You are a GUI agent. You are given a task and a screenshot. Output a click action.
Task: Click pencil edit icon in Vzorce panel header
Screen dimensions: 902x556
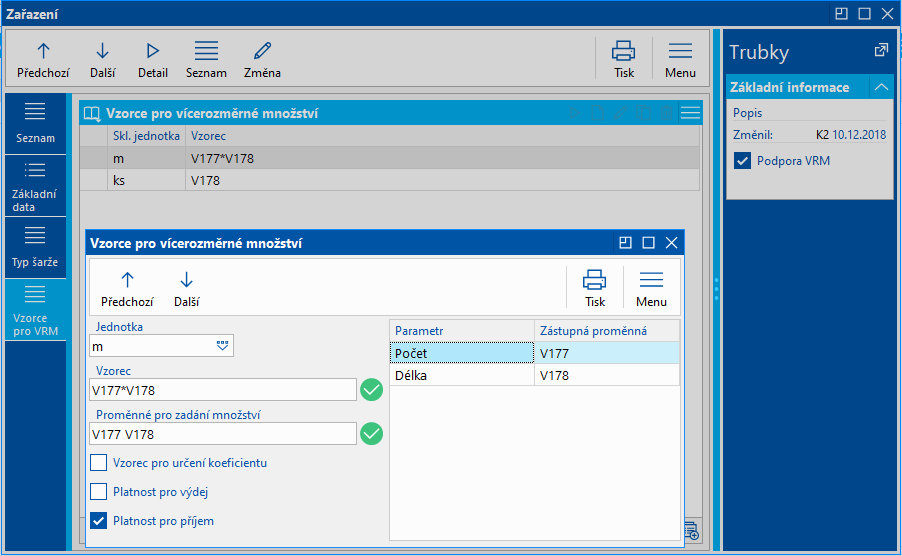pyautogui.click(x=620, y=113)
